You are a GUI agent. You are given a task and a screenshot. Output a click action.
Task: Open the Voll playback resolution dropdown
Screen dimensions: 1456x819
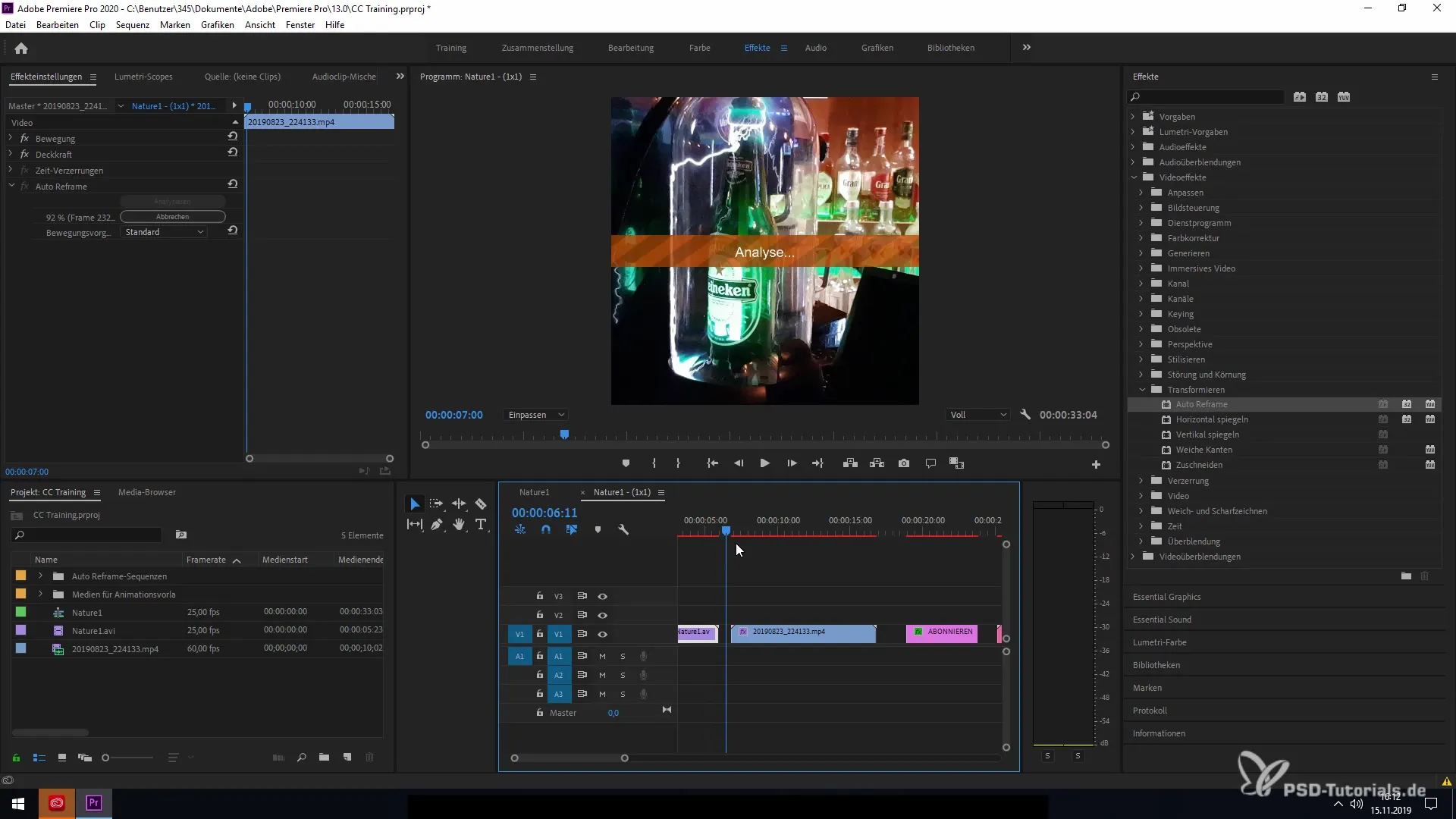point(978,415)
